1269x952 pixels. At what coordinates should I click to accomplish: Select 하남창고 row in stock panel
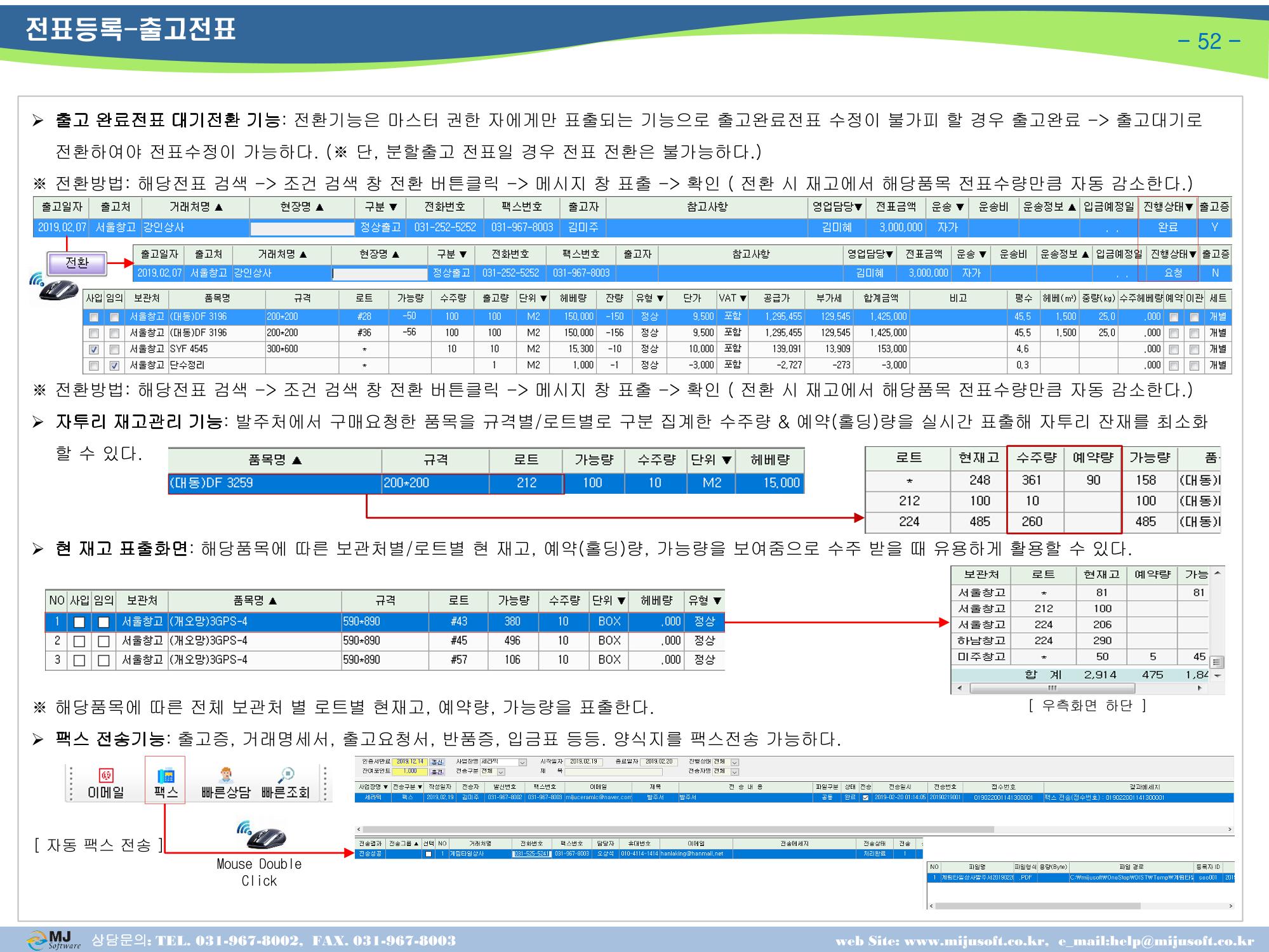1080,640
